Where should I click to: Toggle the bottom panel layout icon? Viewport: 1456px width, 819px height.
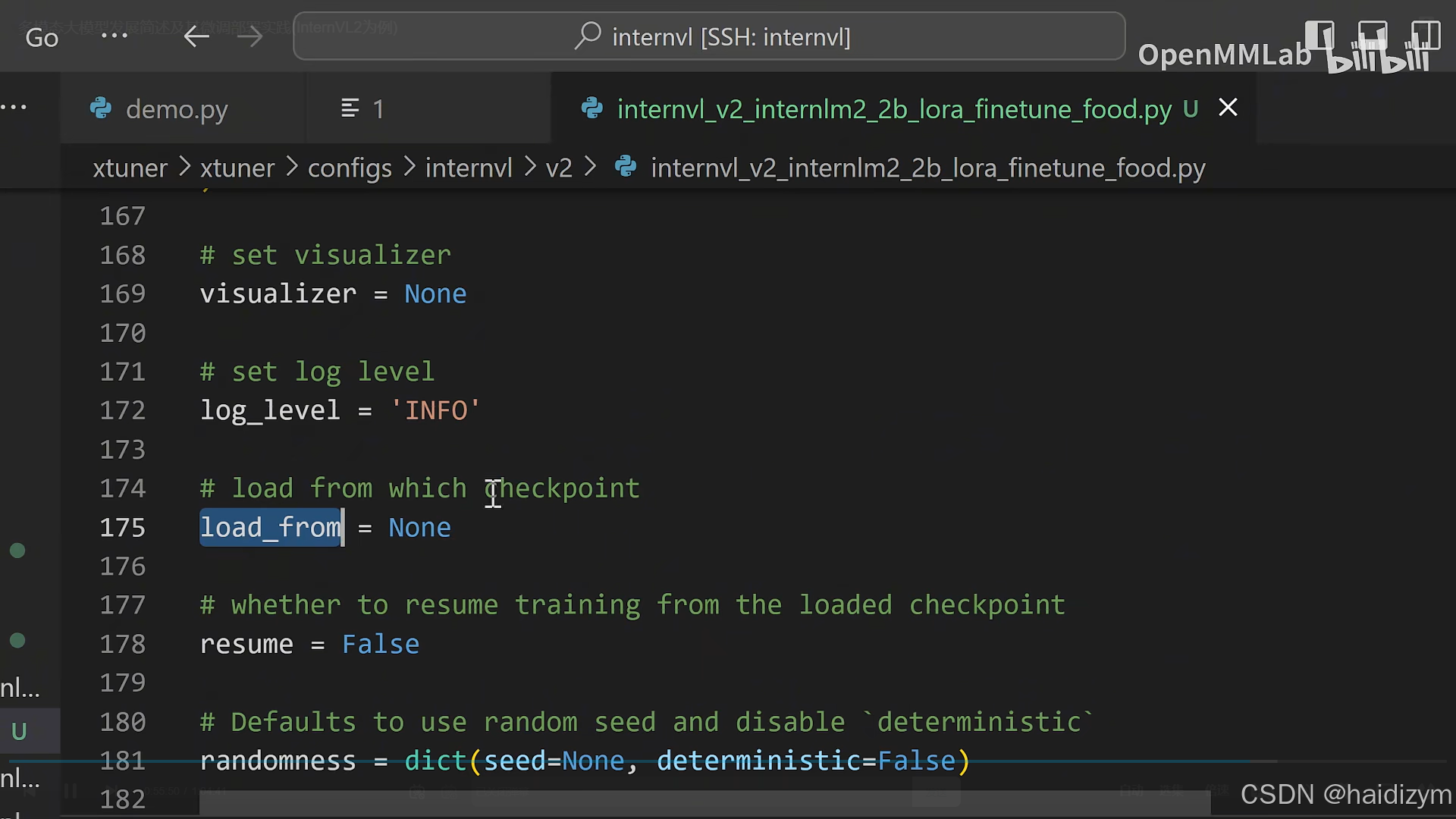(x=1372, y=36)
